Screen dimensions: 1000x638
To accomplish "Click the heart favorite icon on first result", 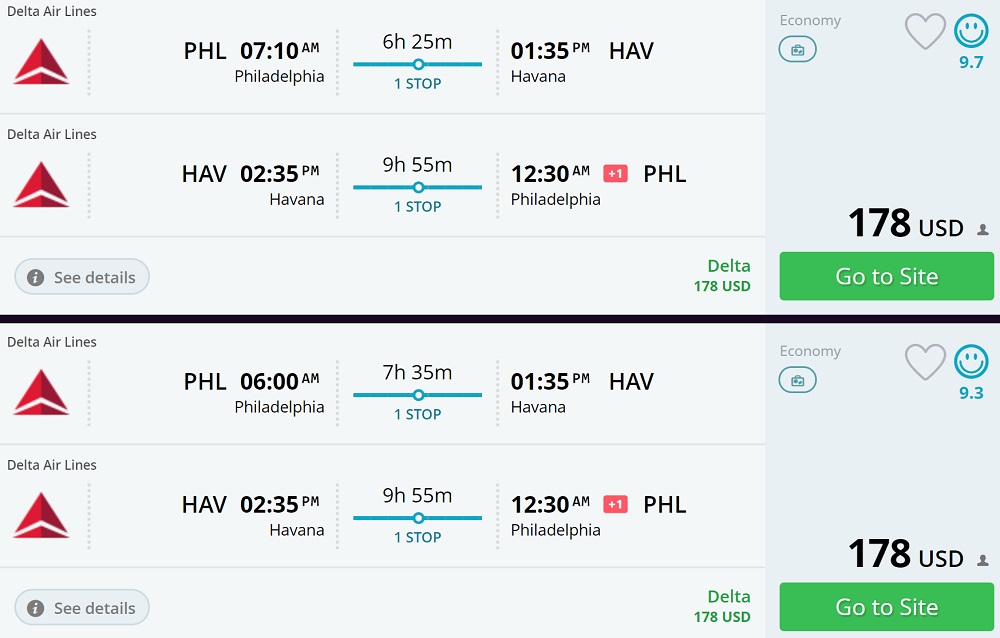I will point(925,32).
